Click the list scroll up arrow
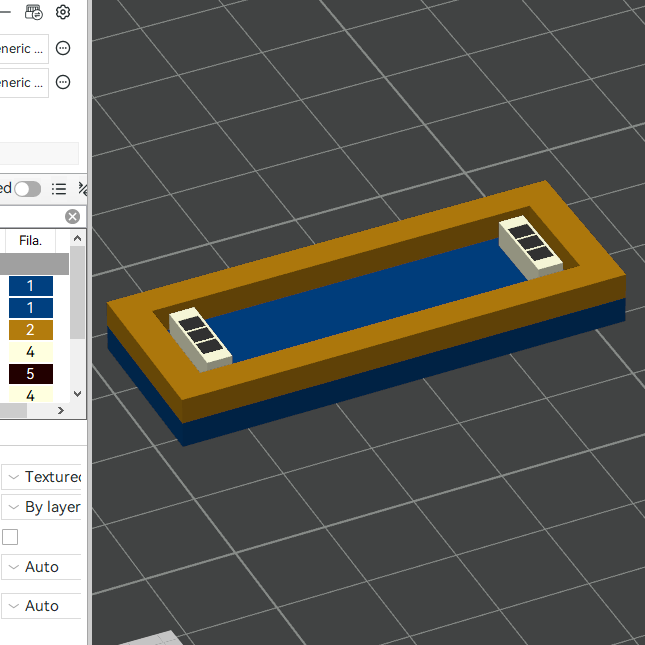The height and width of the screenshot is (645, 645). tap(77, 238)
